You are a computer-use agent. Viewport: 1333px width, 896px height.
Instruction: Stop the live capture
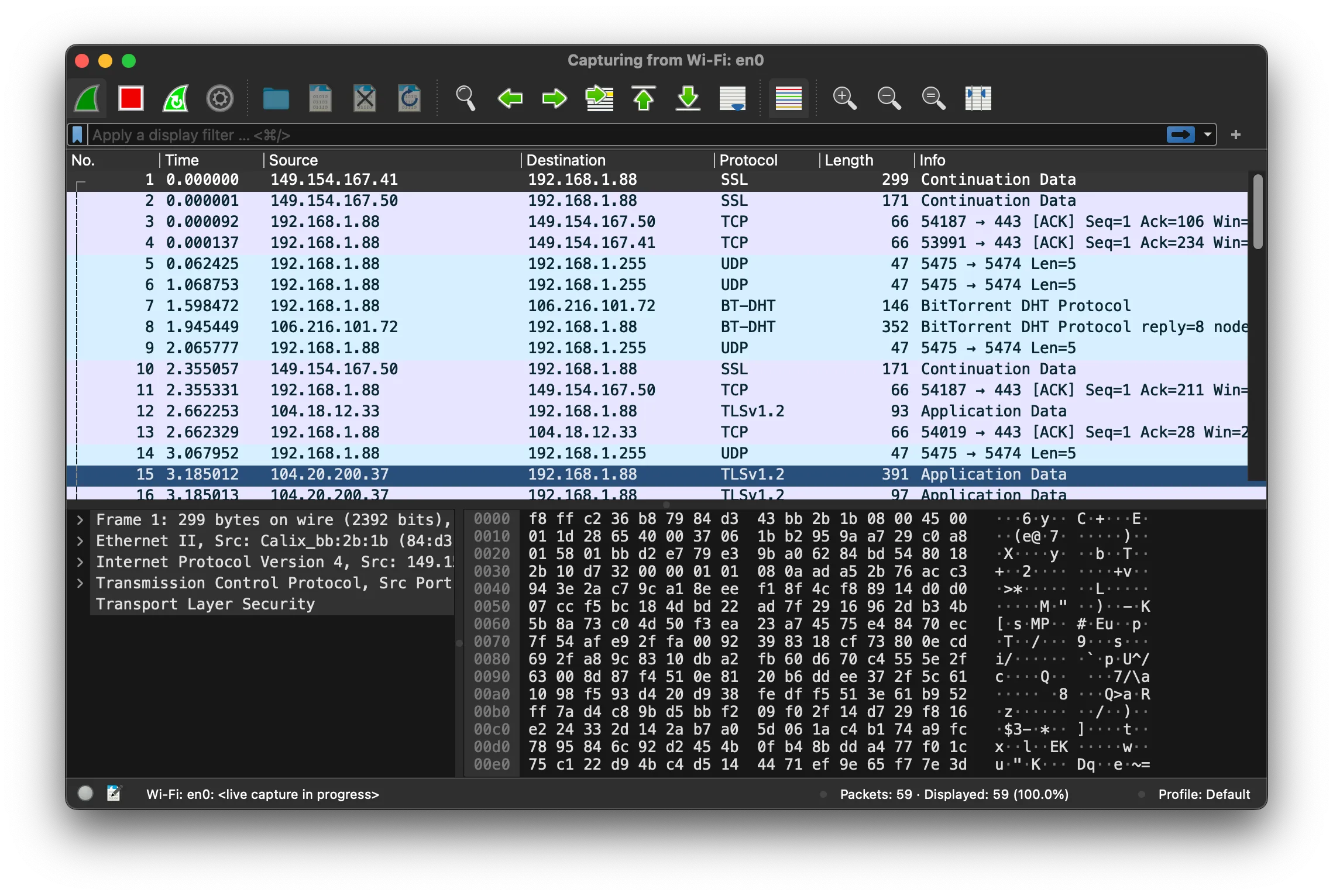130,98
